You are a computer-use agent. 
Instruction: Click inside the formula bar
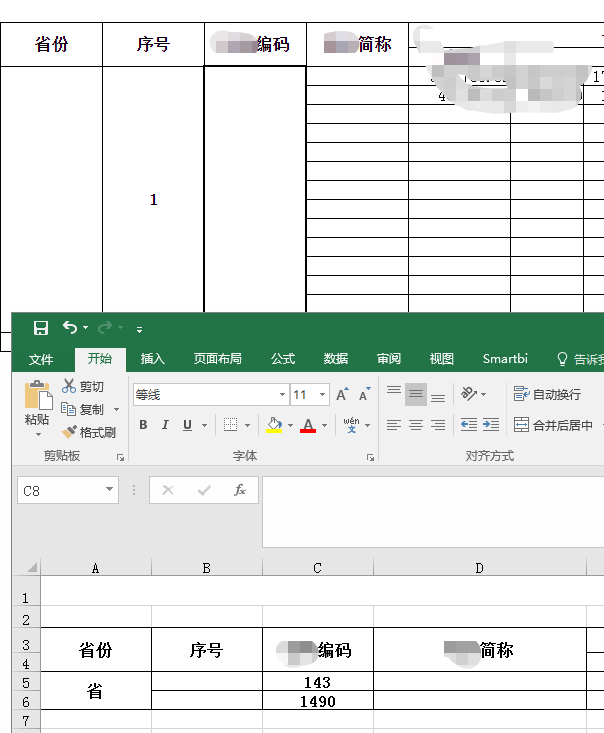pyautogui.click(x=433, y=512)
